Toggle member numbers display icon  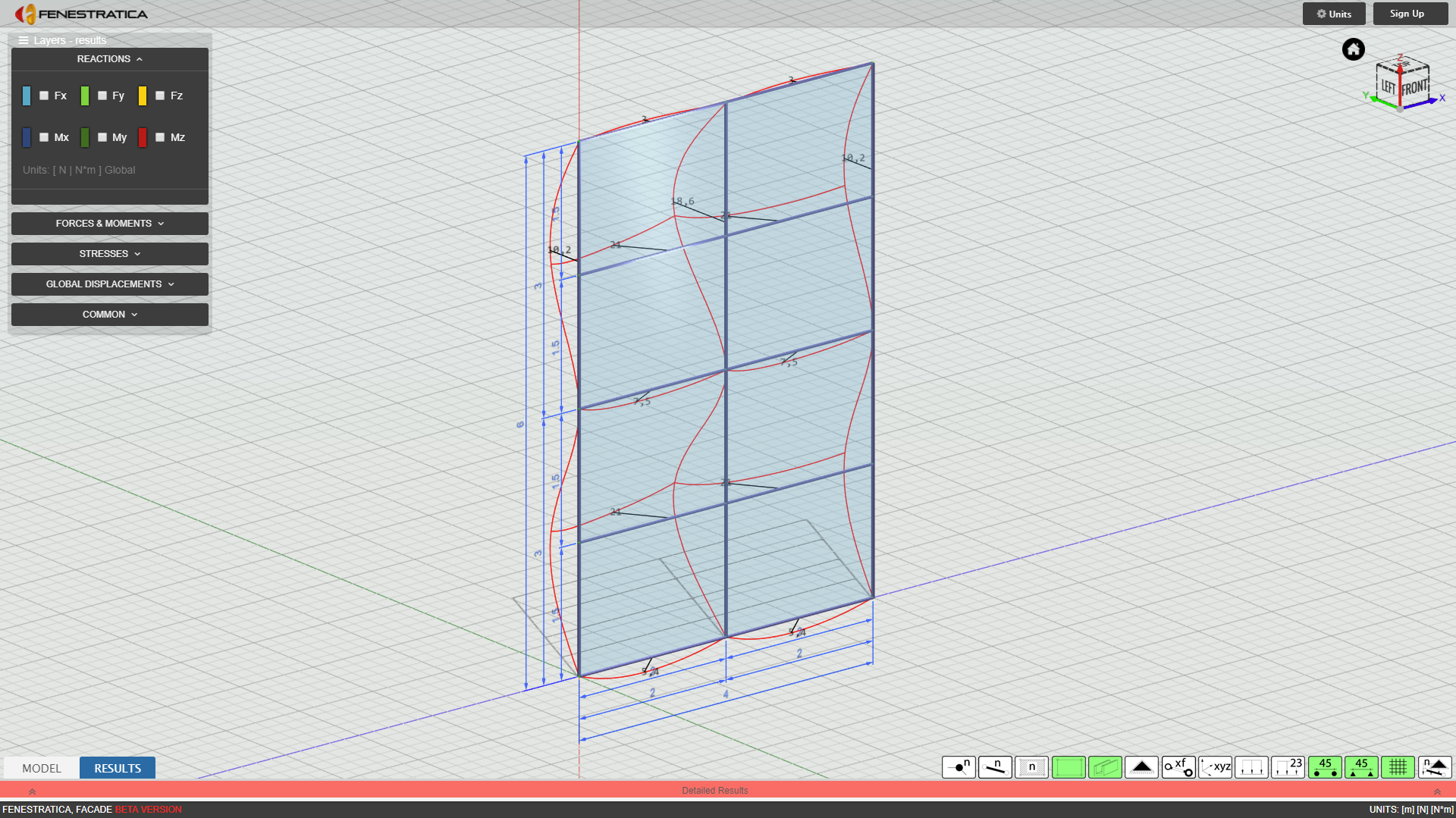pyautogui.click(x=995, y=767)
